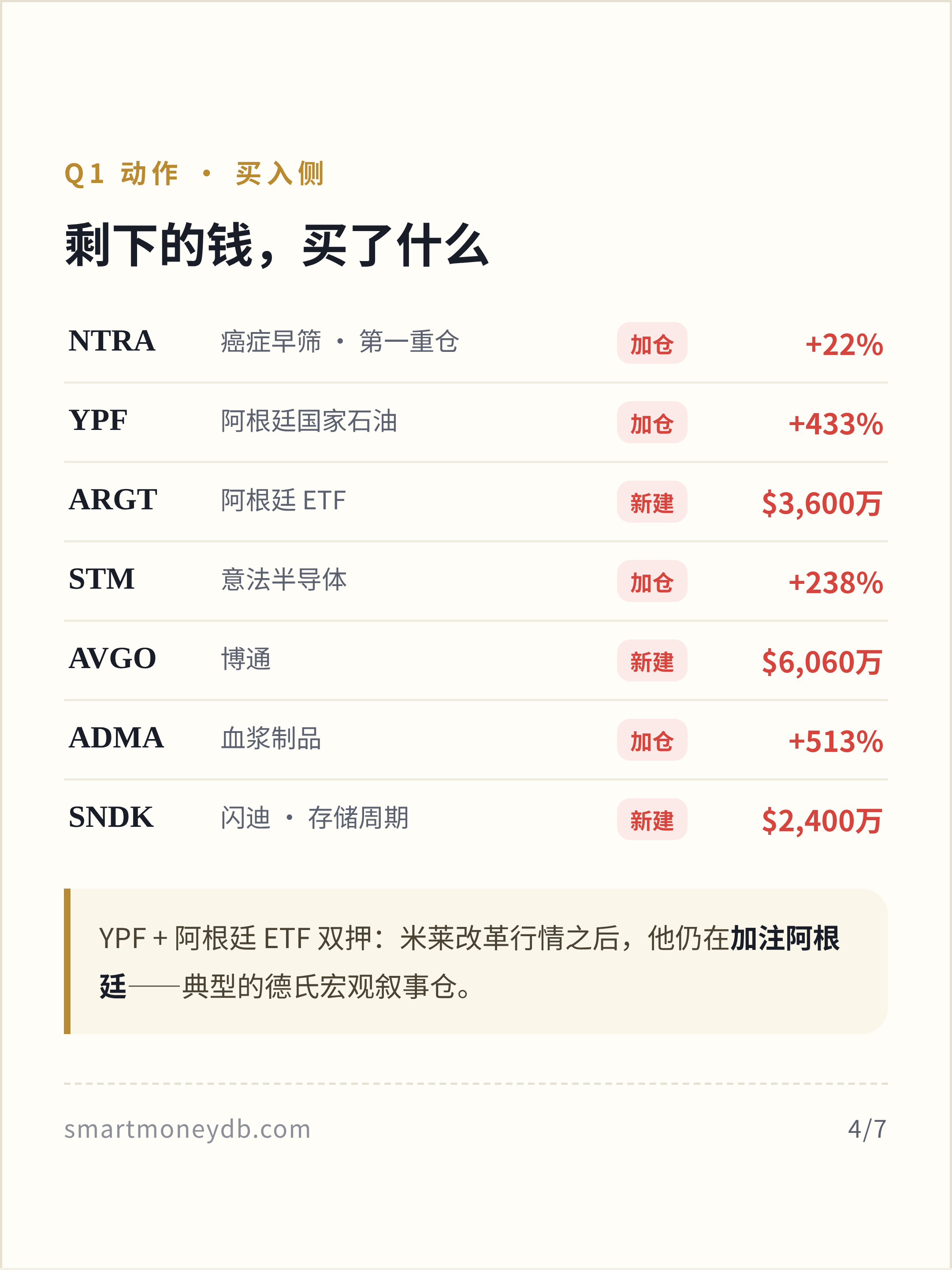
Task: Select the 加仓 badge in NTRA row
Action: point(652,343)
